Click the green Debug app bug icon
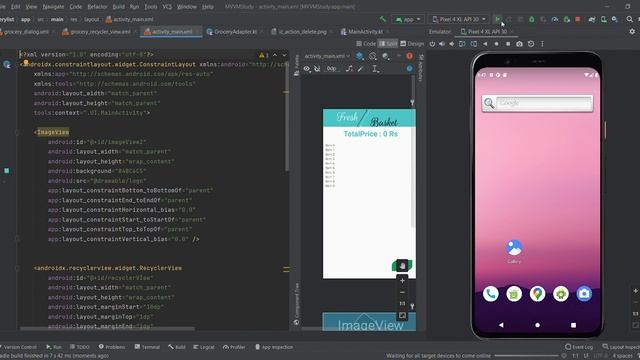The image size is (640, 360). click(531, 19)
